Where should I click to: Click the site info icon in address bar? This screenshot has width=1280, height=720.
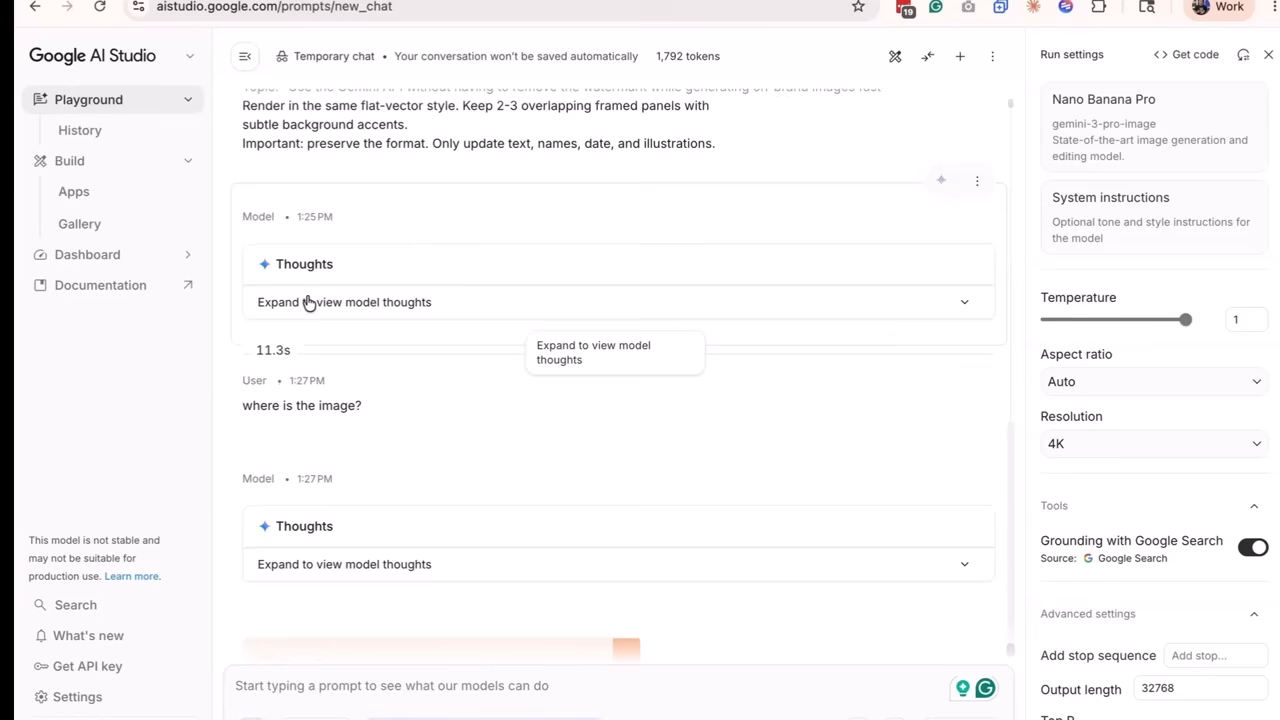click(139, 6)
